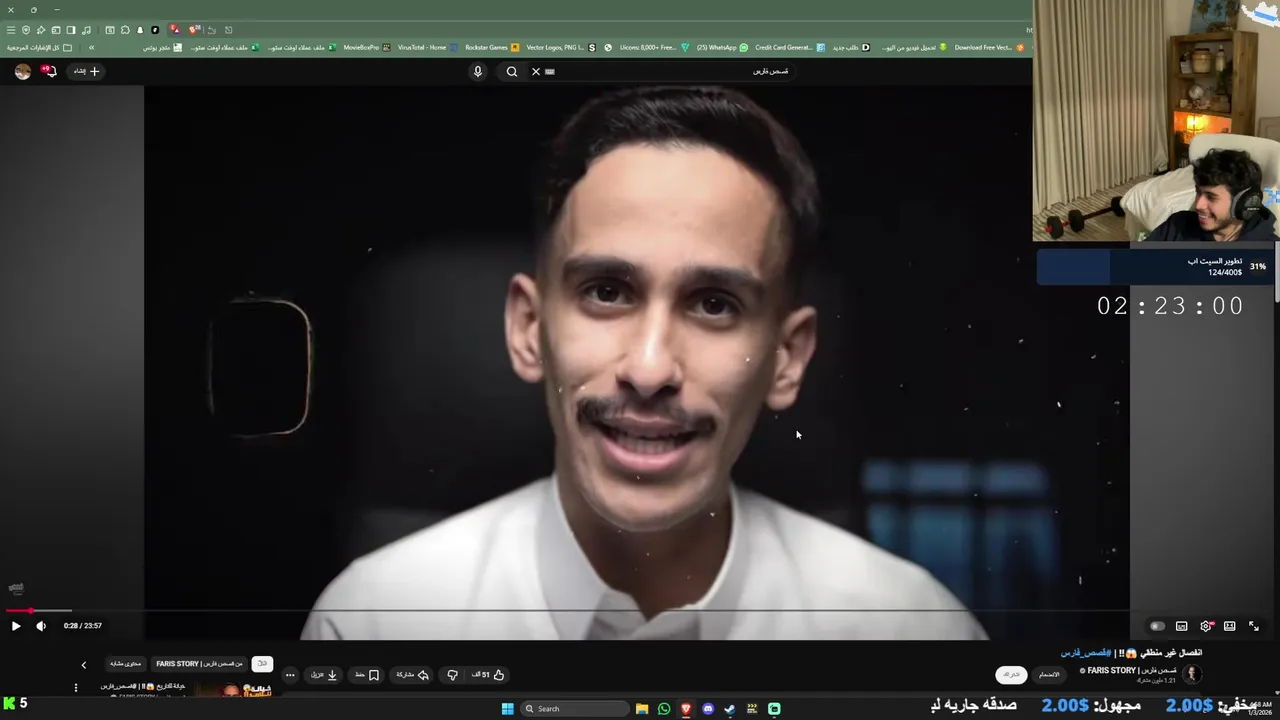Clear the search text with X
Screen dimensions: 1280x720
click(x=536, y=71)
